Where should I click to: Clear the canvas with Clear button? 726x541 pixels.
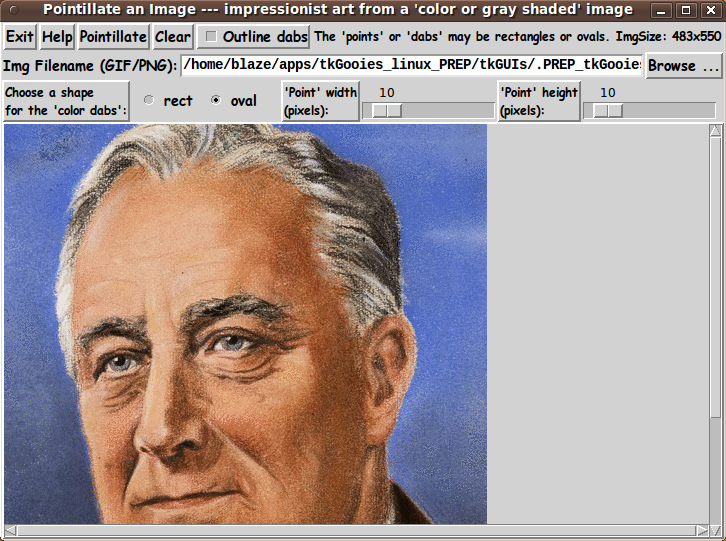click(173, 37)
